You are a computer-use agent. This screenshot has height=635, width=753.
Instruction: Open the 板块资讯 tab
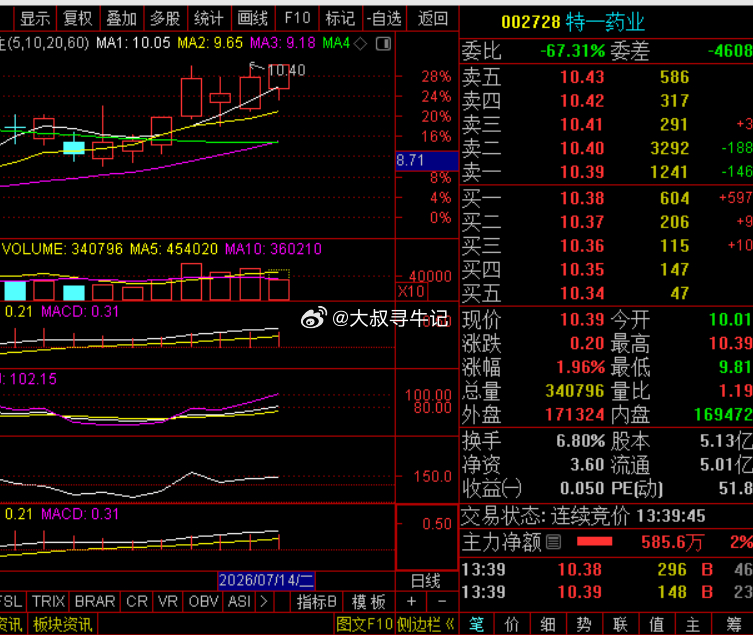(x=62, y=624)
